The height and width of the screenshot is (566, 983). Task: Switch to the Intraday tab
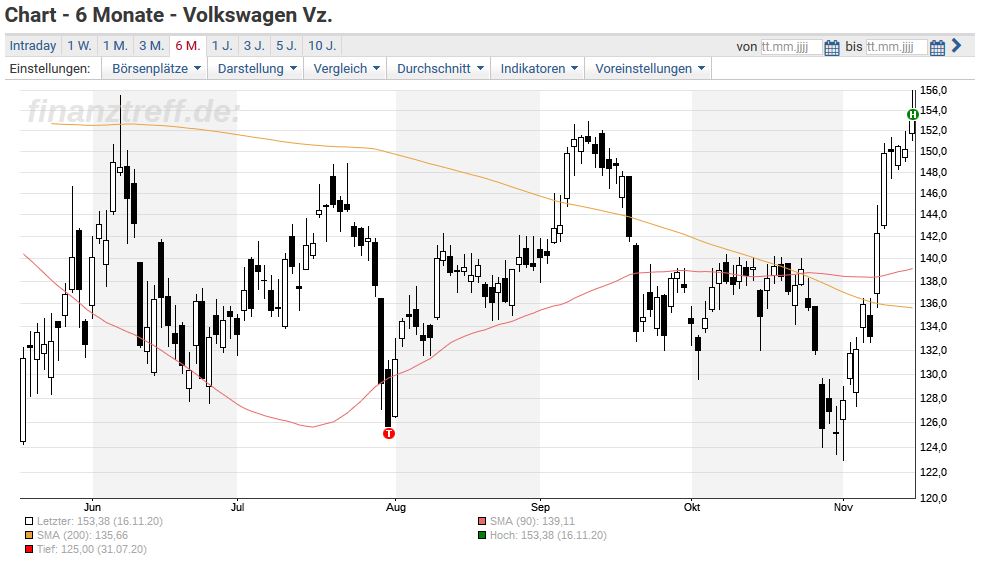(x=33, y=46)
